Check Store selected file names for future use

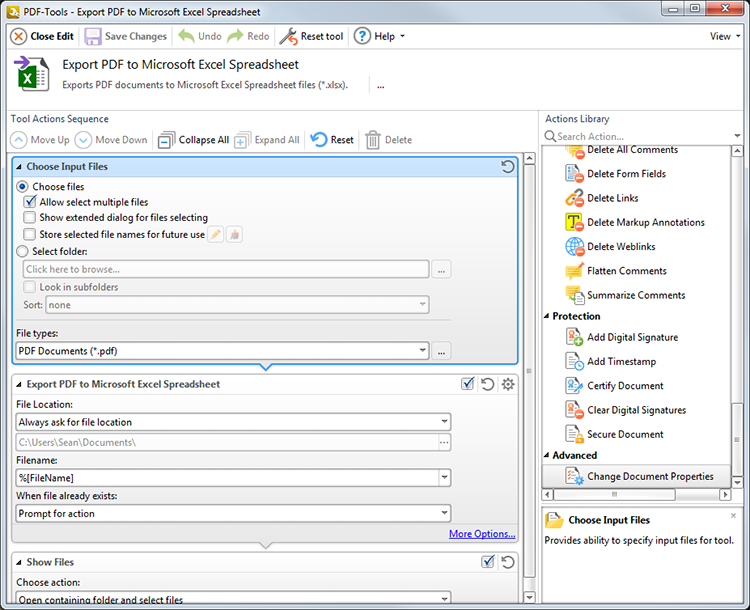30,234
